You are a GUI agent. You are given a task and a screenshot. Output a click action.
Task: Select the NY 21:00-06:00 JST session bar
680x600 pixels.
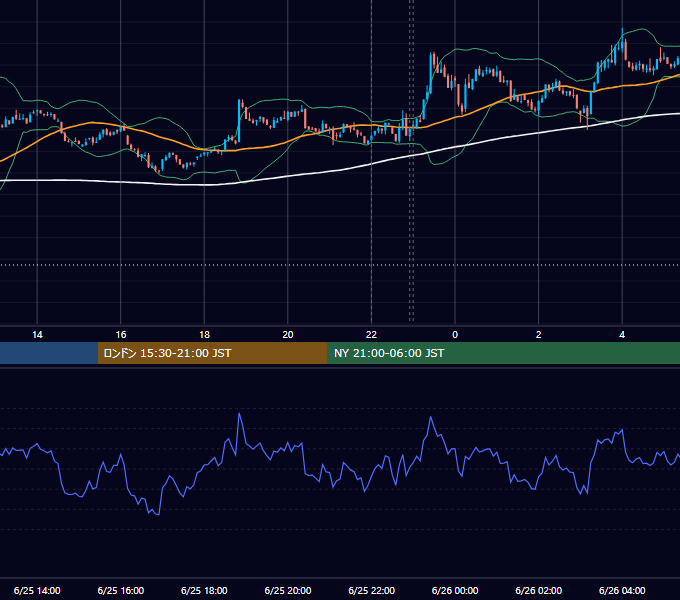(503, 353)
